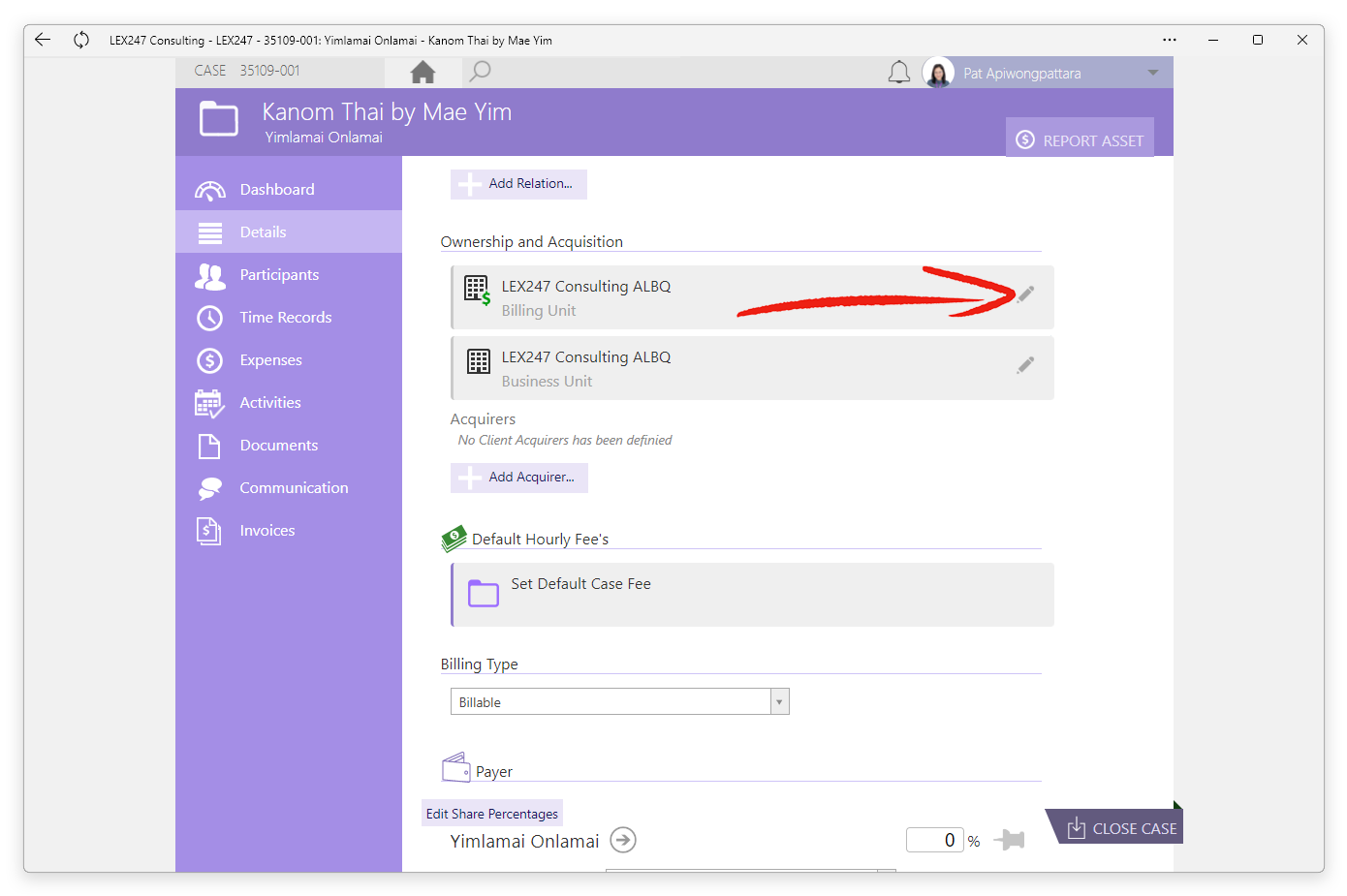Go to Time Records
The width and height of the screenshot is (1347, 896).
click(289, 317)
